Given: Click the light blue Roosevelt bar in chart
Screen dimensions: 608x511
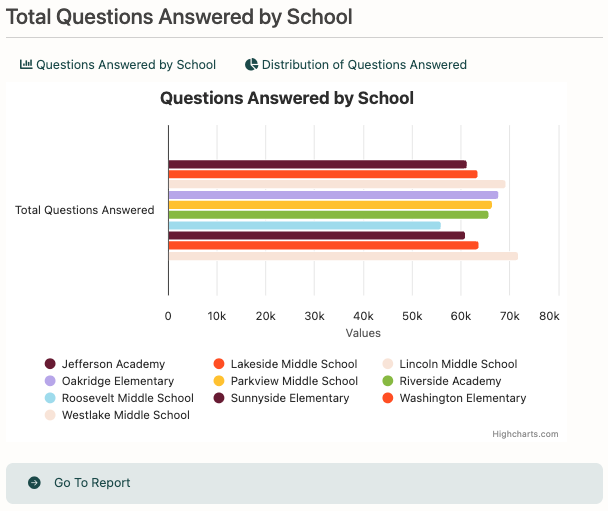Looking at the screenshot, I should [305, 225].
